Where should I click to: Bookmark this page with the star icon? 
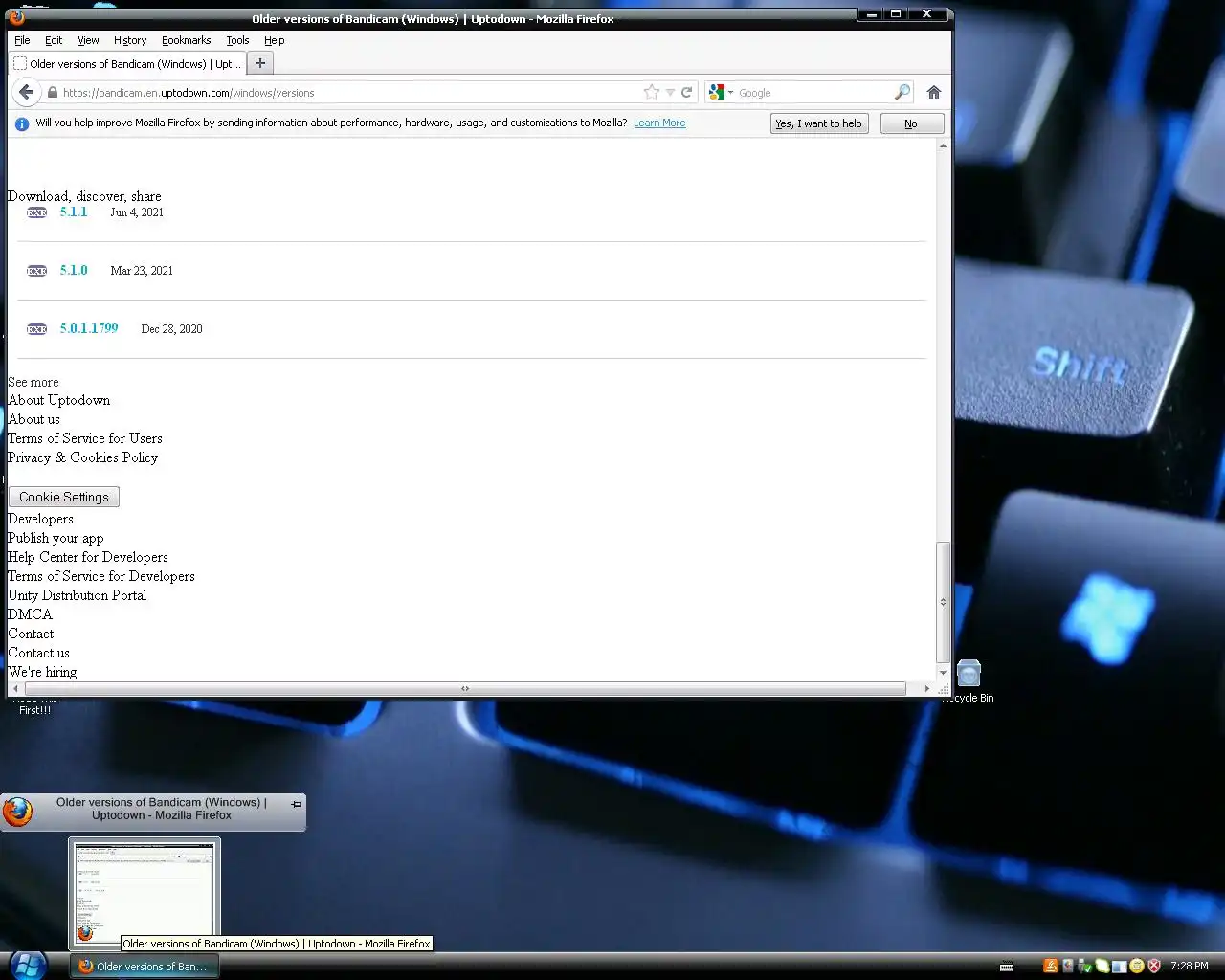point(652,92)
